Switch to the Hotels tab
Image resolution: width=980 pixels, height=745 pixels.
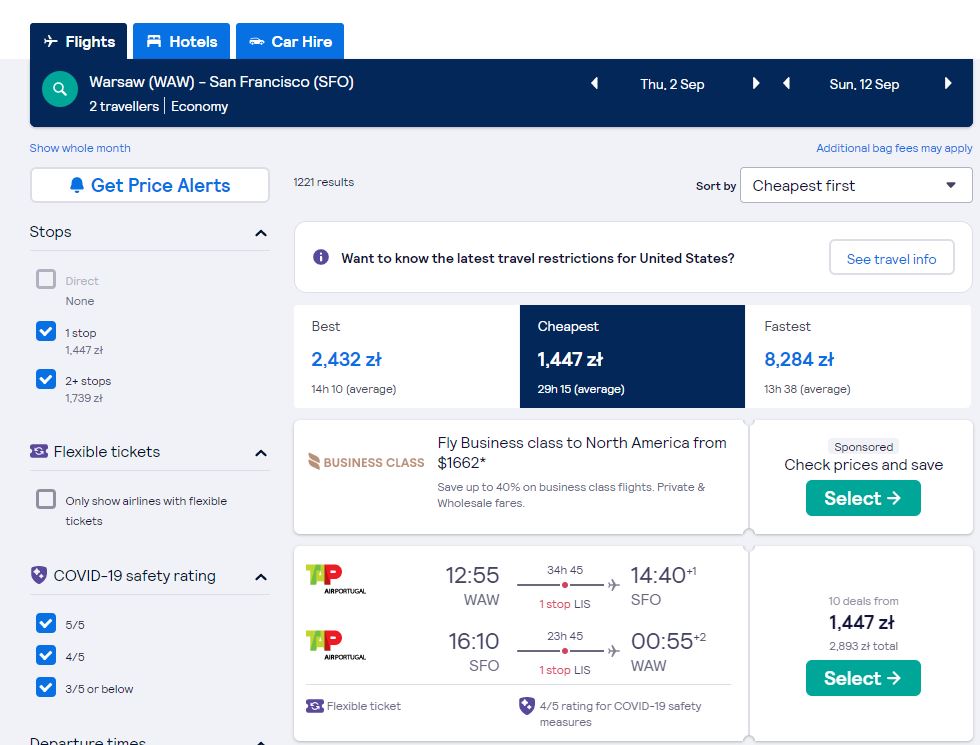(x=181, y=41)
